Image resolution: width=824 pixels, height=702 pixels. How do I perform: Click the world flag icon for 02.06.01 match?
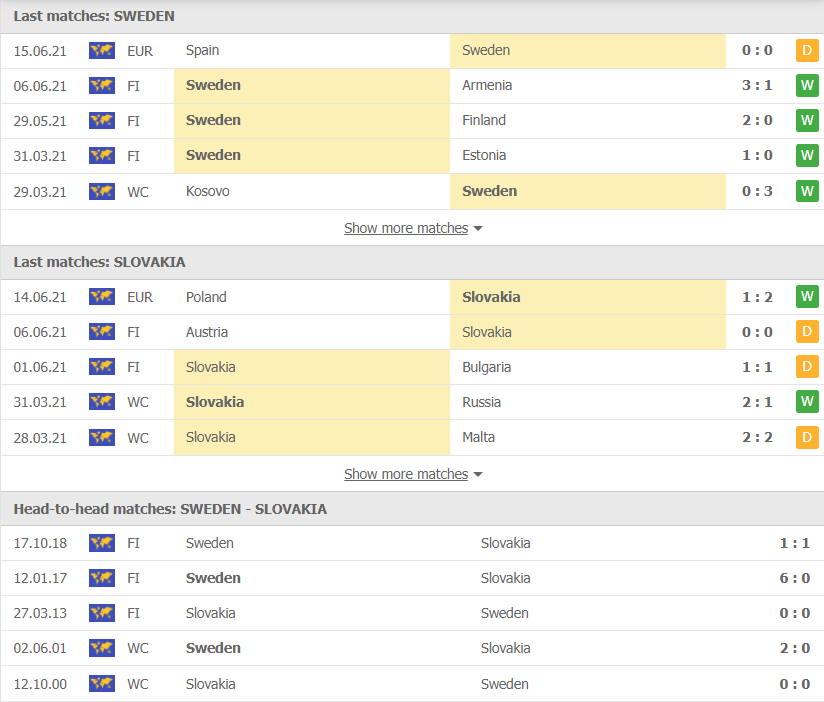[x=102, y=648]
